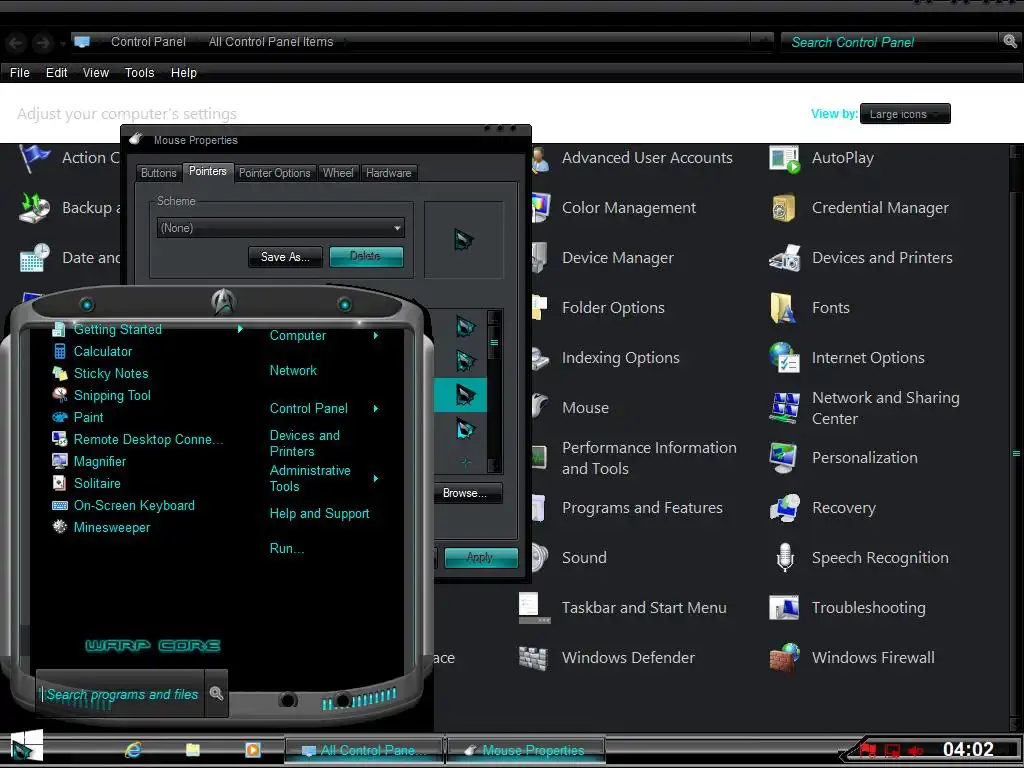
Task: Open the Recovery icon
Action: (x=784, y=508)
